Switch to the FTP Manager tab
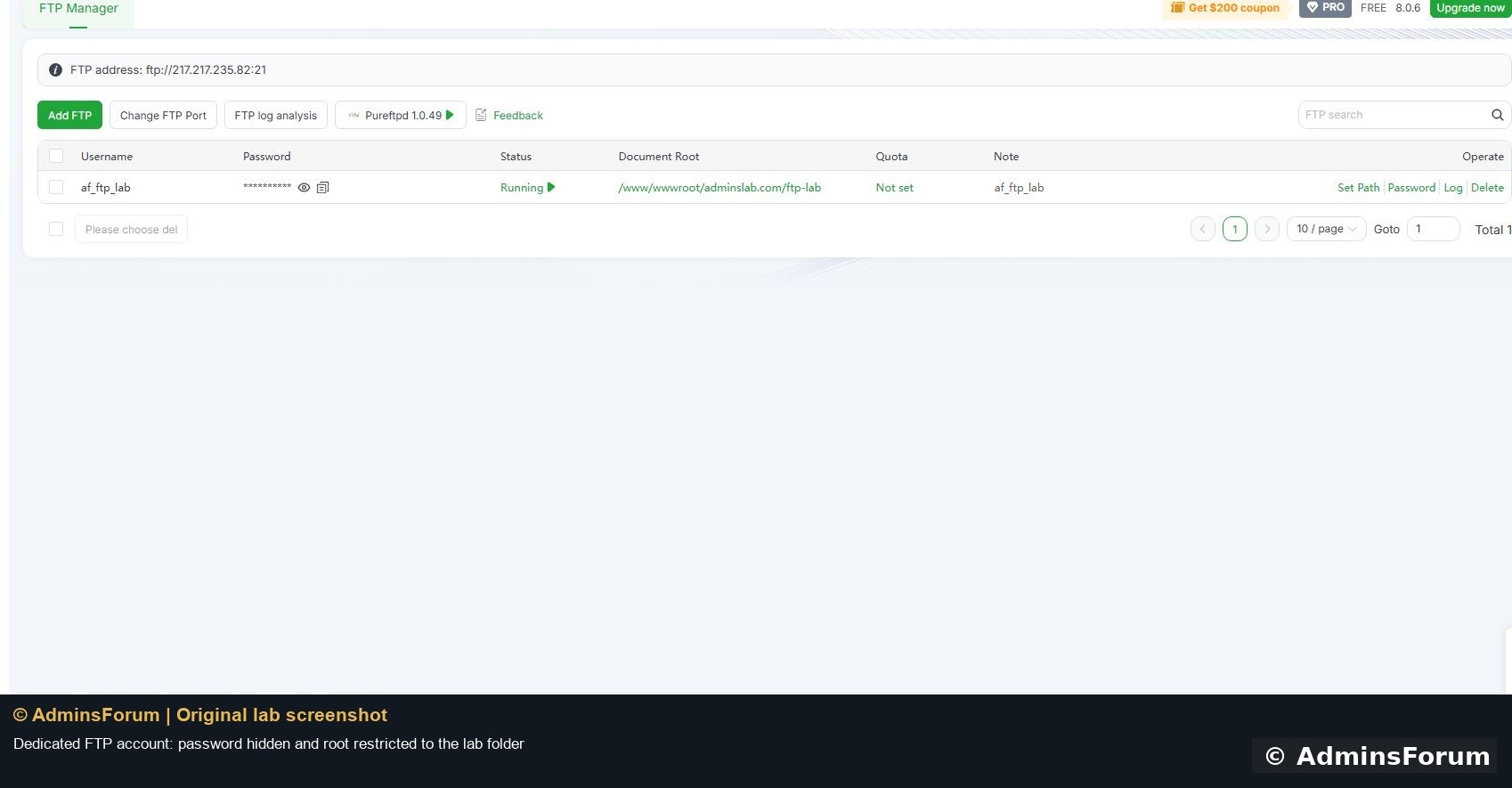 (x=78, y=9)
